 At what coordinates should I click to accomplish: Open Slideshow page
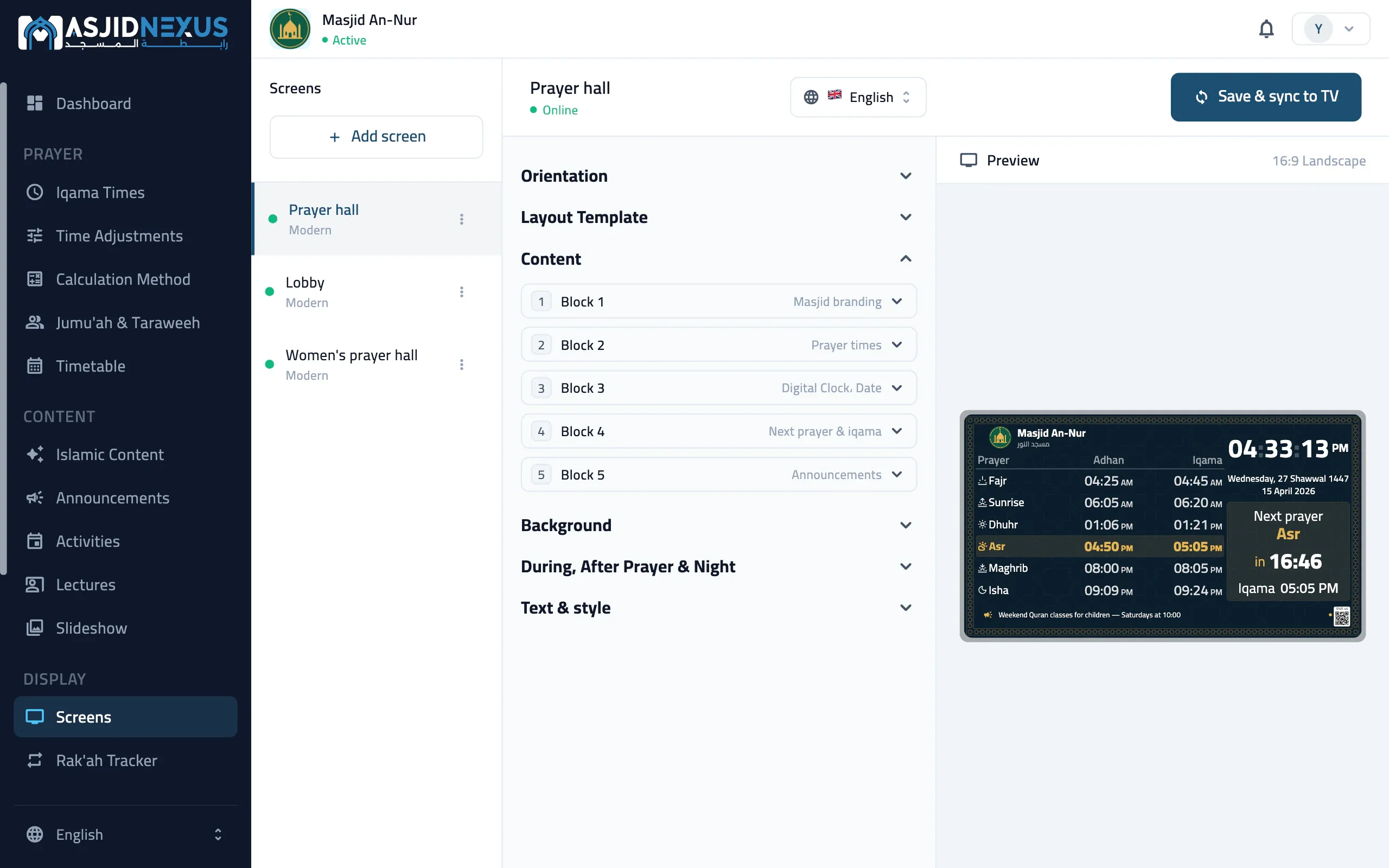click(x=125, y=628)
